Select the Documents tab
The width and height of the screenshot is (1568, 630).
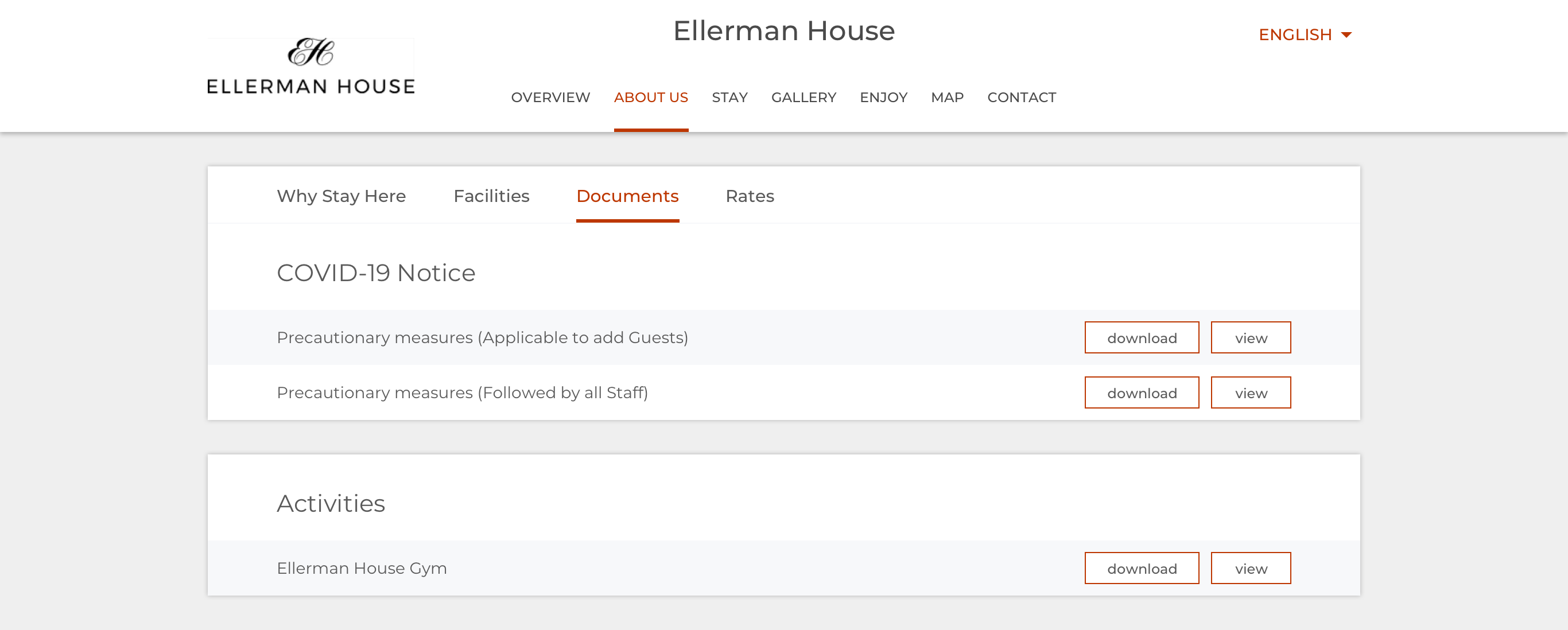(x=627, y=196)
